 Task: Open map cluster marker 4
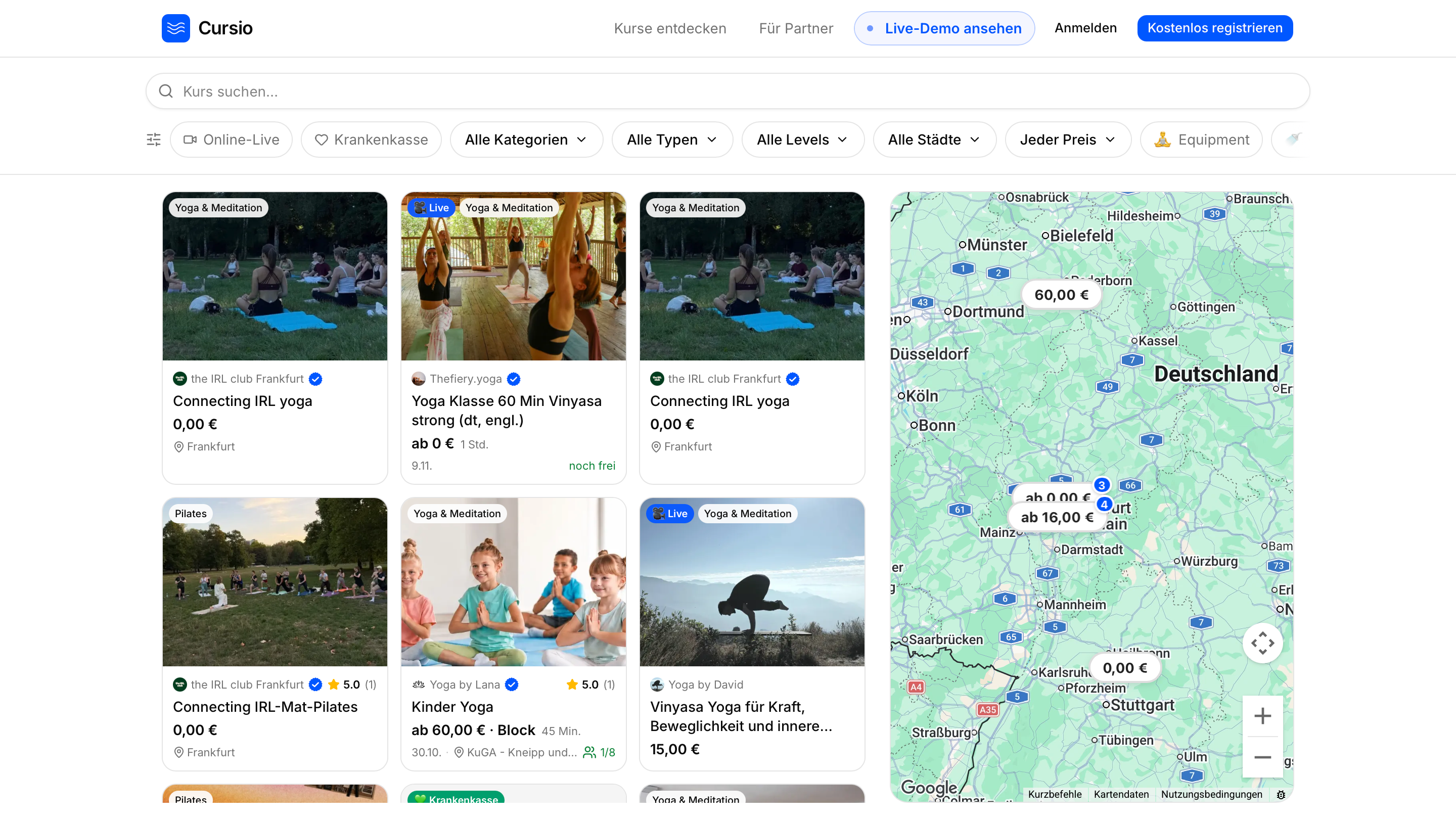pyautogui.click(x=1104, y=504)
